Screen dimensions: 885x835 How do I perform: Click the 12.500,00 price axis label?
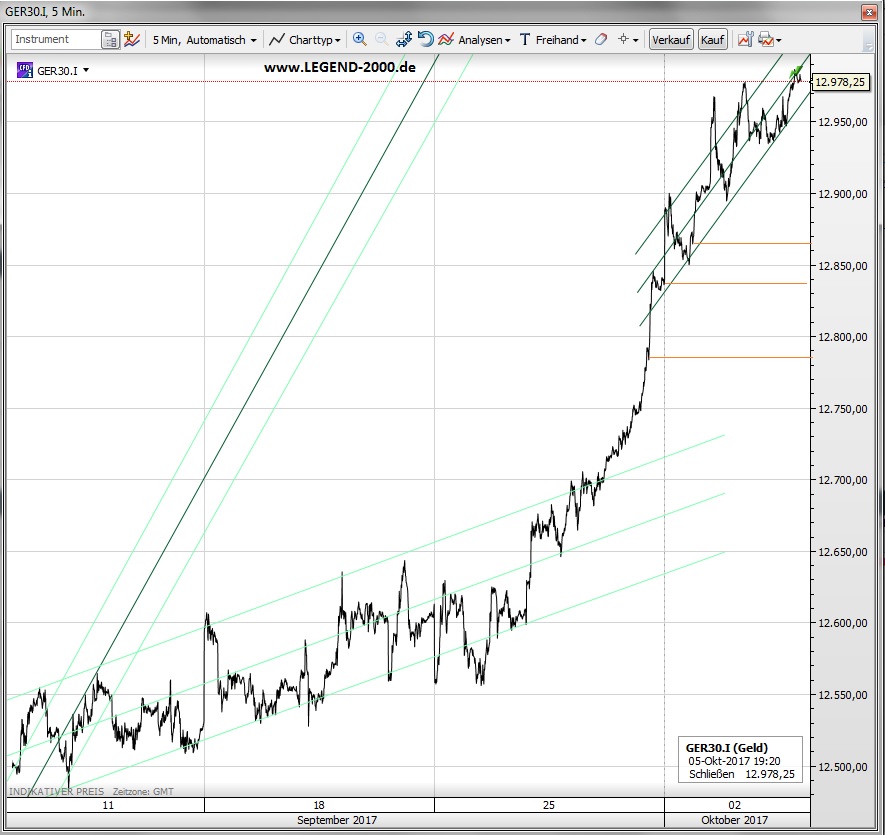(x=843, y=767)
